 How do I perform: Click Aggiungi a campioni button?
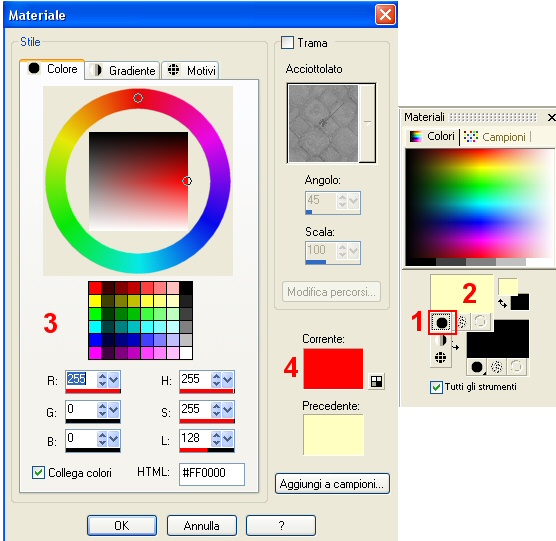(332, 484)
